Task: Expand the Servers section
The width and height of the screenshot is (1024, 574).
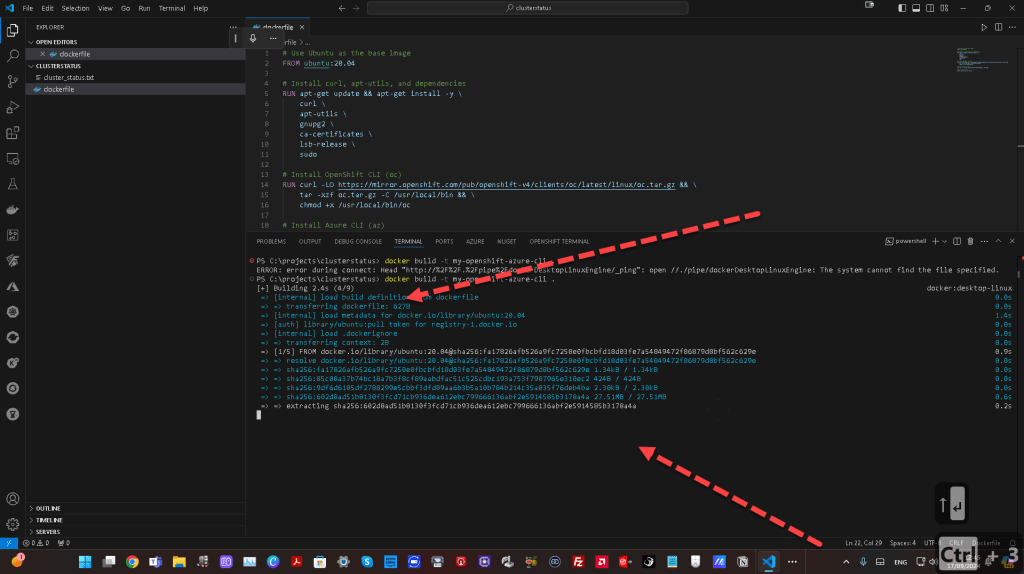Action: [48, 532]
